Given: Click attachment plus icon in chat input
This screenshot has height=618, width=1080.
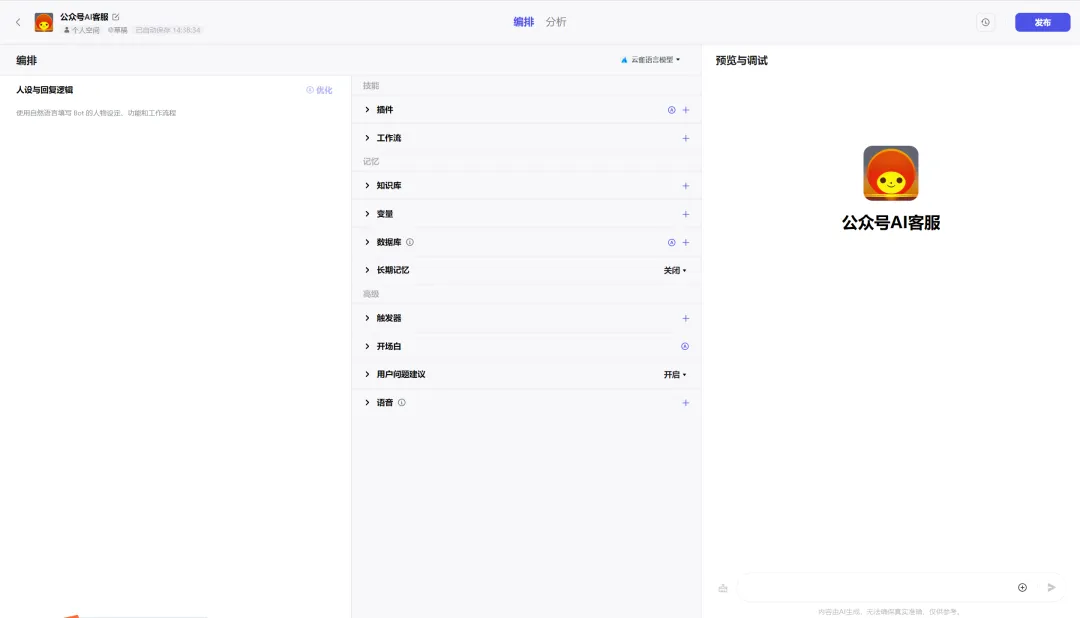Looking at the screenshot, I should pos(1022,587).
